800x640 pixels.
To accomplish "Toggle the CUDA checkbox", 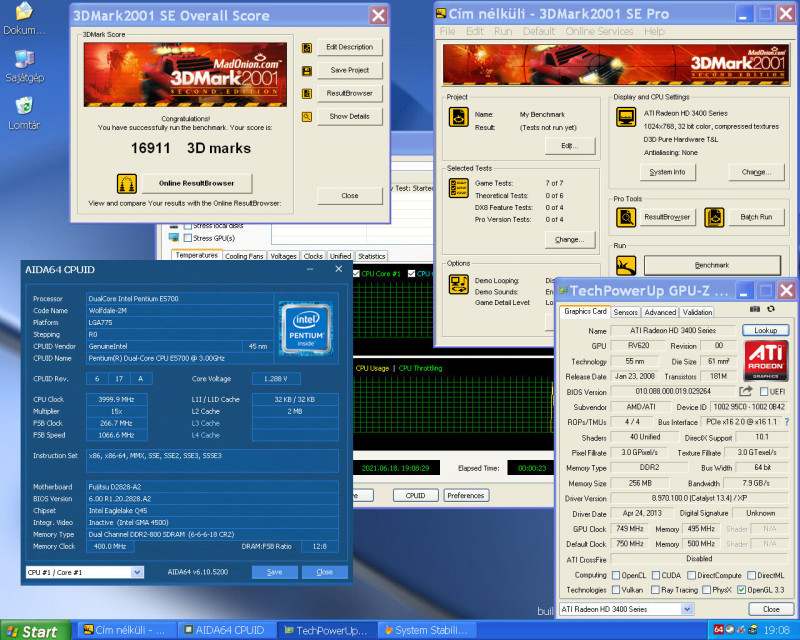I will coord(656,575).
